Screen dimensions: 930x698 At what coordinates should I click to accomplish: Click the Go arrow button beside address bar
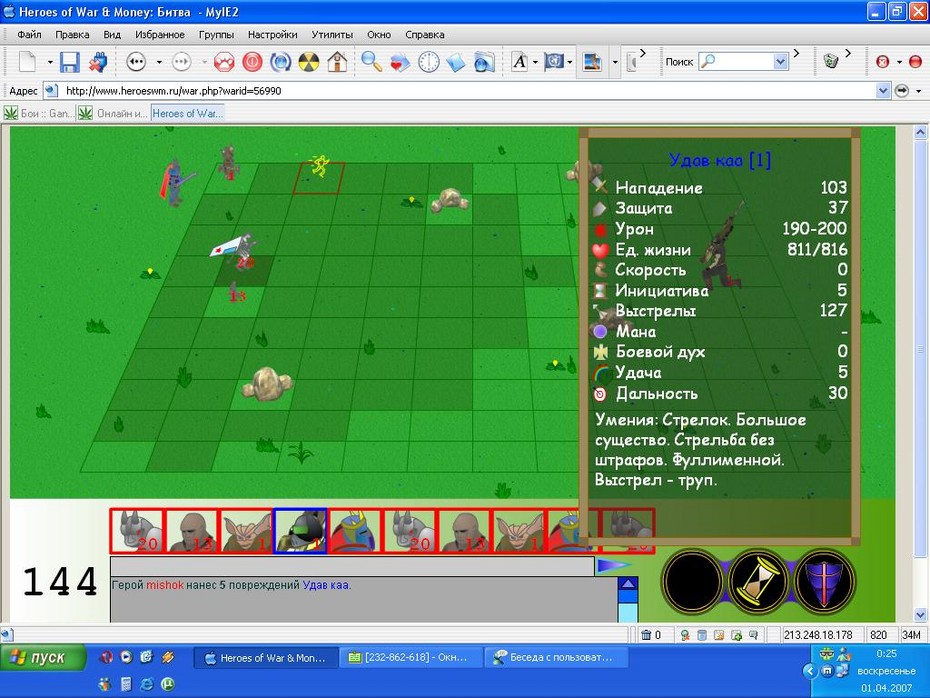pyautogui.click(x=902, y=91)
